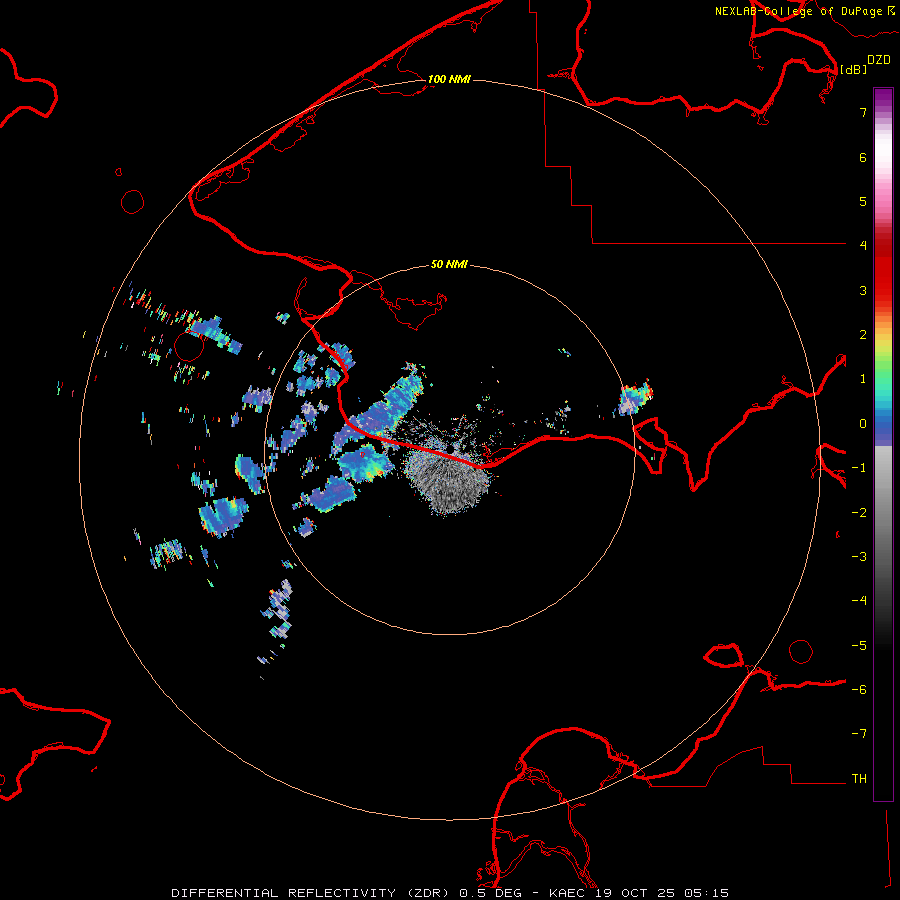Click the -5 tick label on the scale
This screenshot has width=900, height=900.
pos(859,646)
